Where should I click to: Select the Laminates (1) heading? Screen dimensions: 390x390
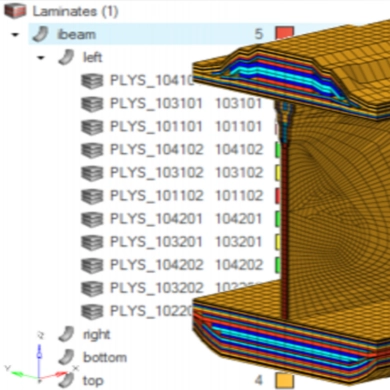[x=75, y=11]
